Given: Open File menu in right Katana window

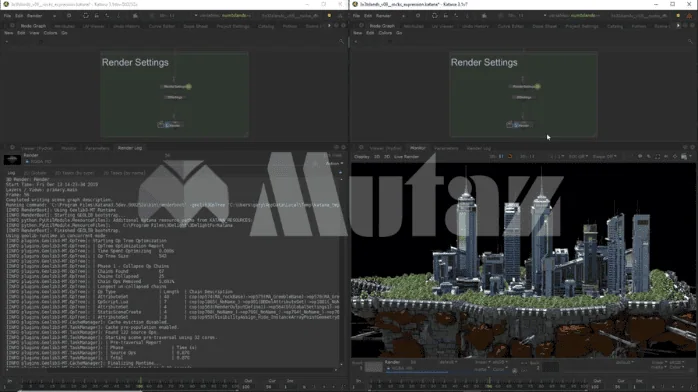Looking at the screenshot, I should click(x=357, y=16).
